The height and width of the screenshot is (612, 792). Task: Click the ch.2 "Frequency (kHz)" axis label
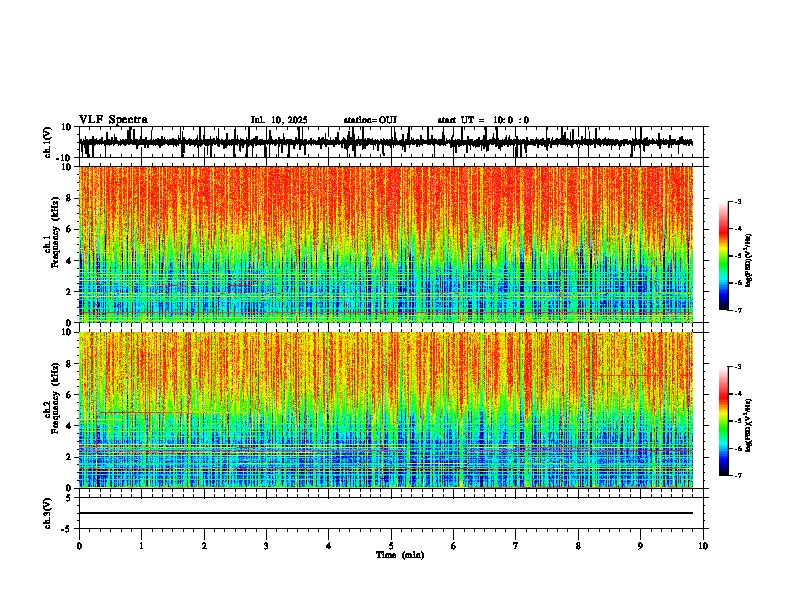click(x=55, y=399)
